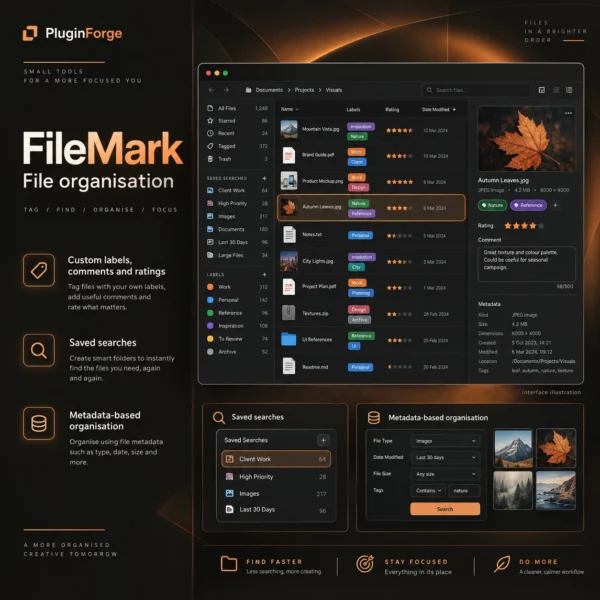The width and height of the screenshot is (600, 600).
Task: Select City Lights.jpg file thumbnail
Action: tap(289, 261)
